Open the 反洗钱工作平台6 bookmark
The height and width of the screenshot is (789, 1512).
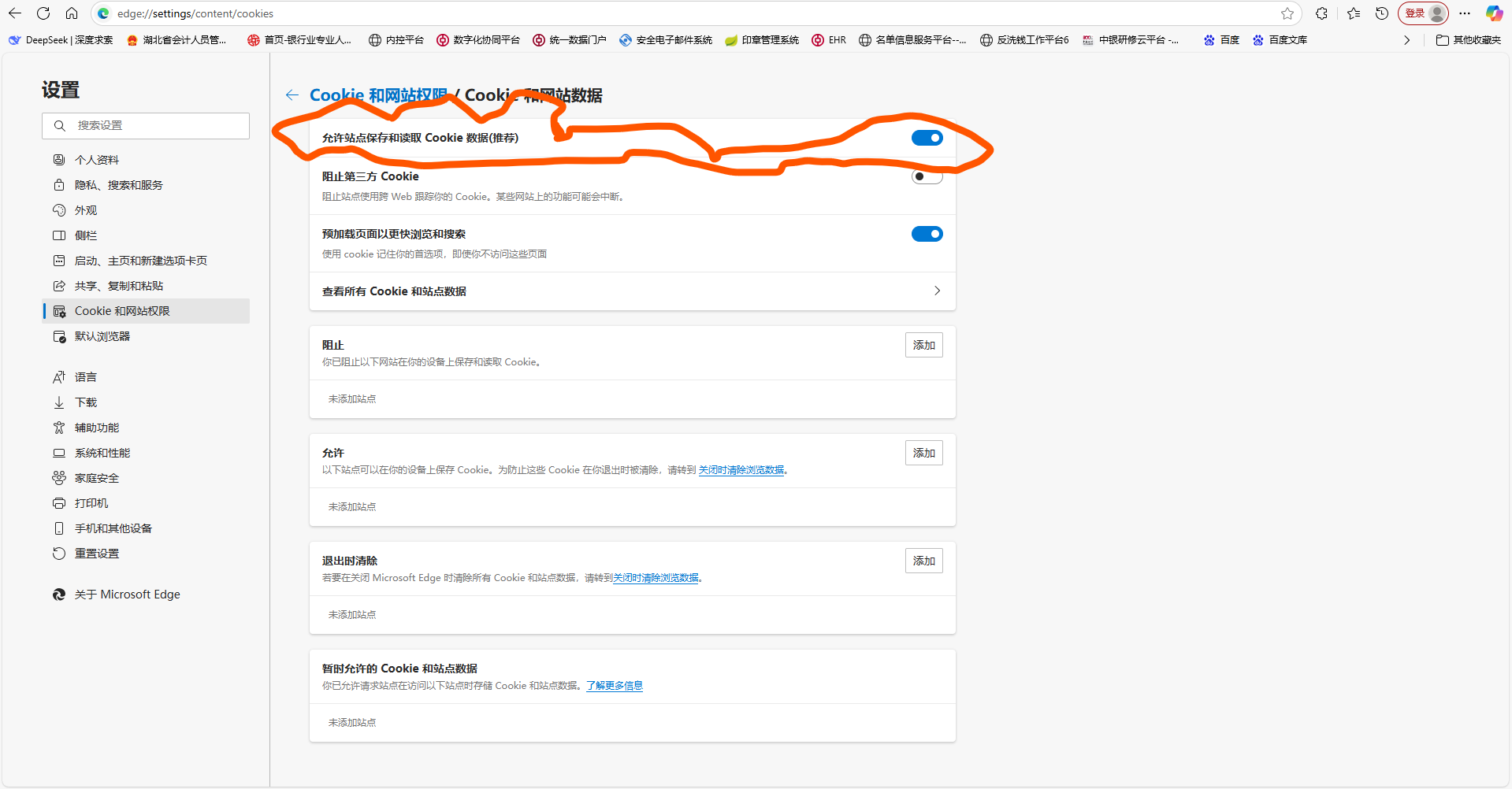pyautogui.click(x=1024, y=40)
